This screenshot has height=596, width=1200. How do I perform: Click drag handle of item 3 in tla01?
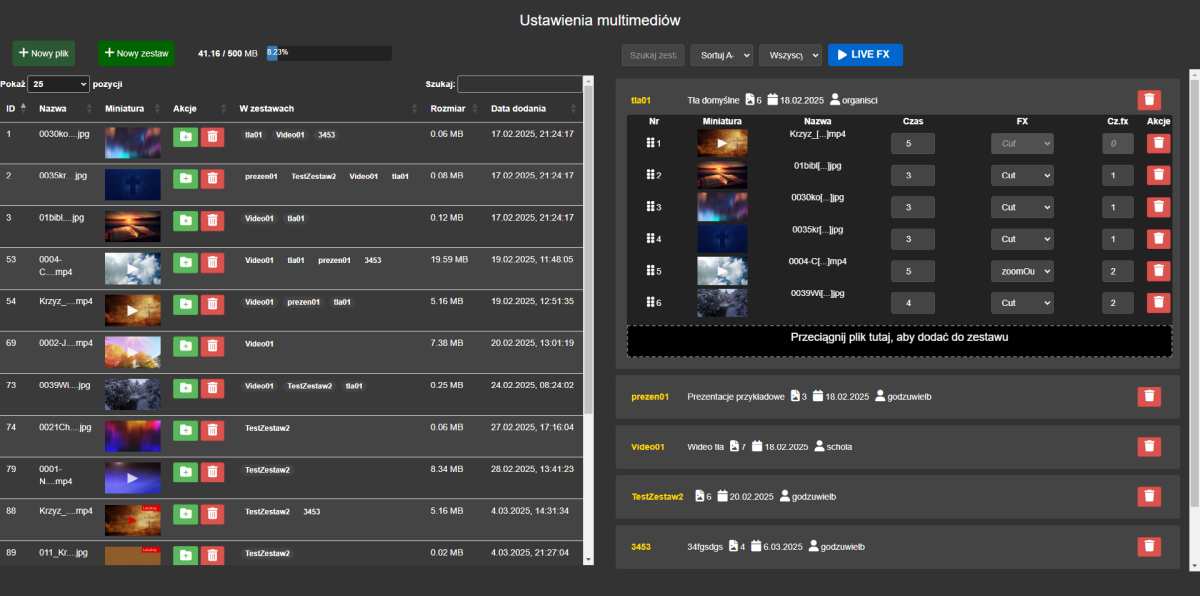coord(651,207)
